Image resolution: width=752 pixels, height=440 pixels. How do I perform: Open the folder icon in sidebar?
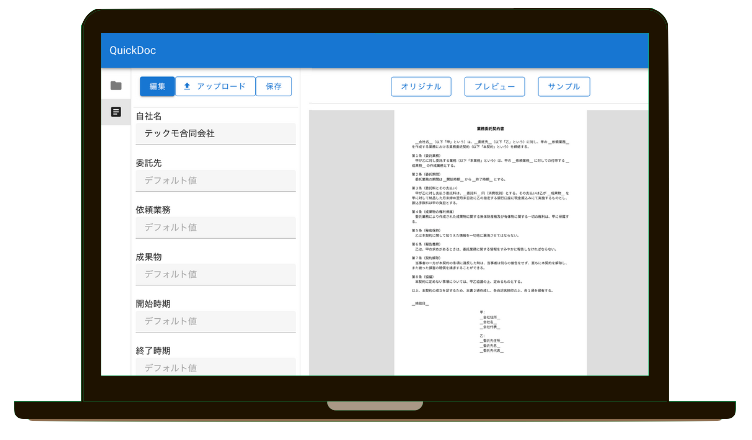116,86
